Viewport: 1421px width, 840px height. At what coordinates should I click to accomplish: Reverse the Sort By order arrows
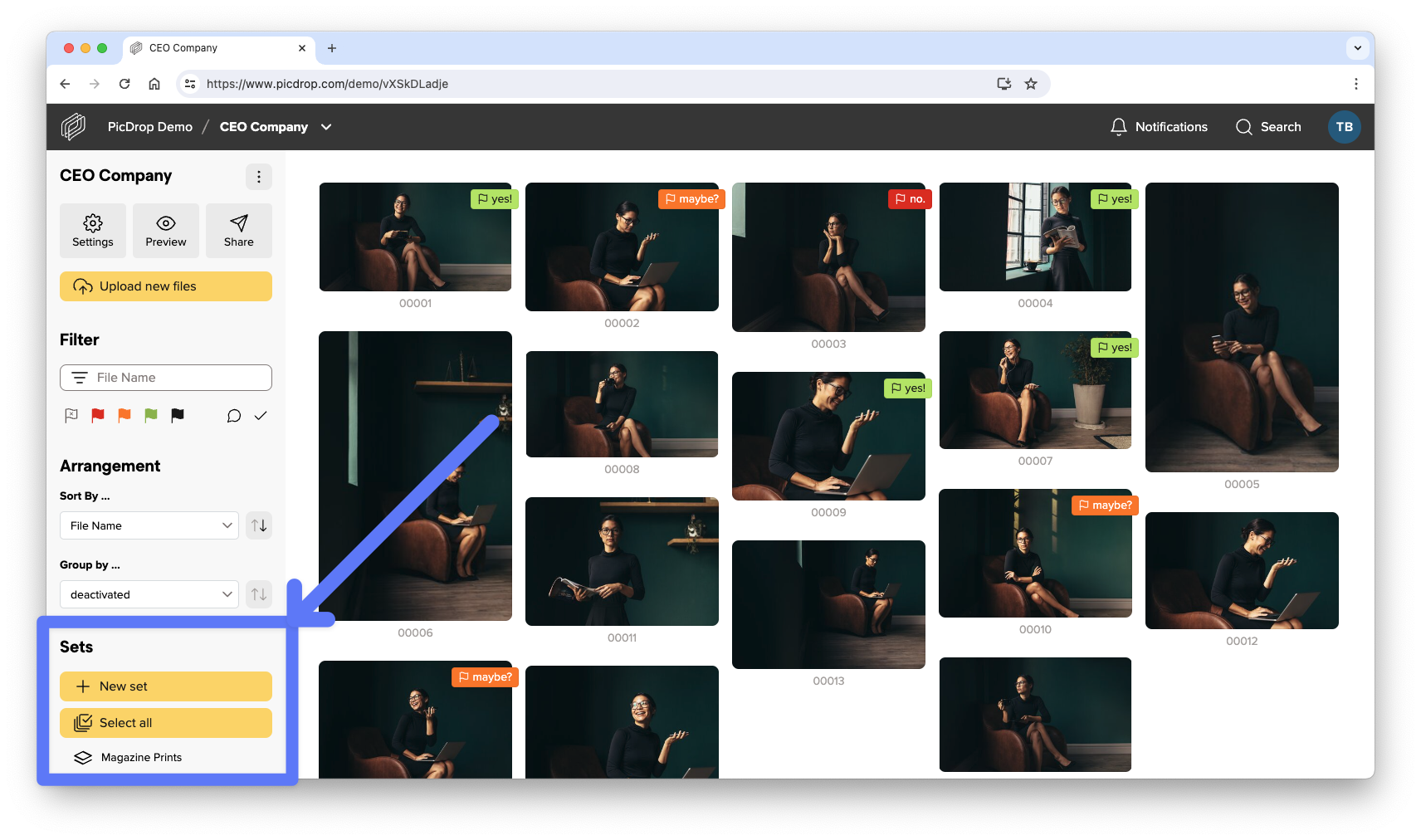(259, 525)
